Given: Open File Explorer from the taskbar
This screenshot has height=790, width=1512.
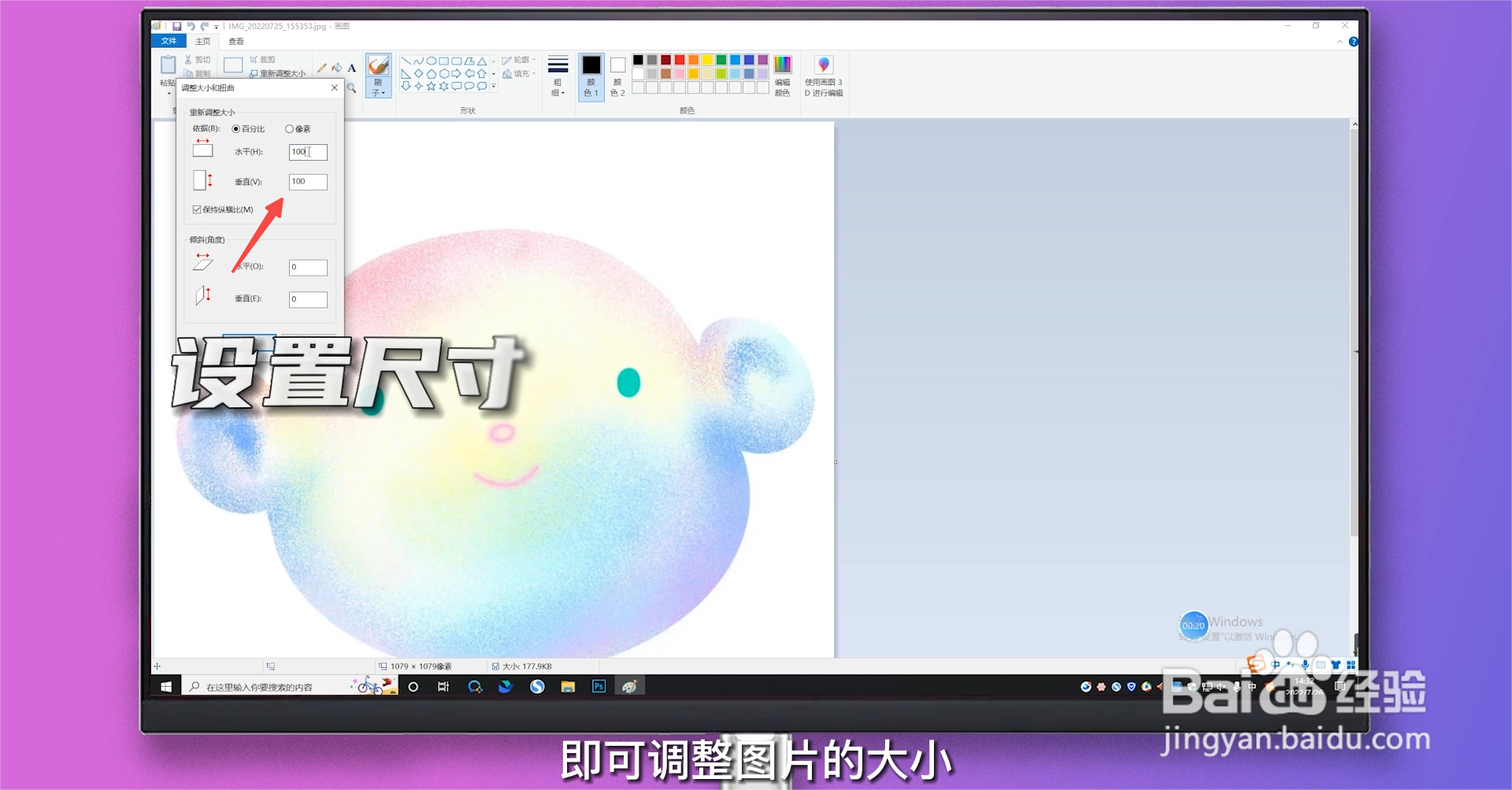Looking at the screenshot, I should [x=568, y=687].
